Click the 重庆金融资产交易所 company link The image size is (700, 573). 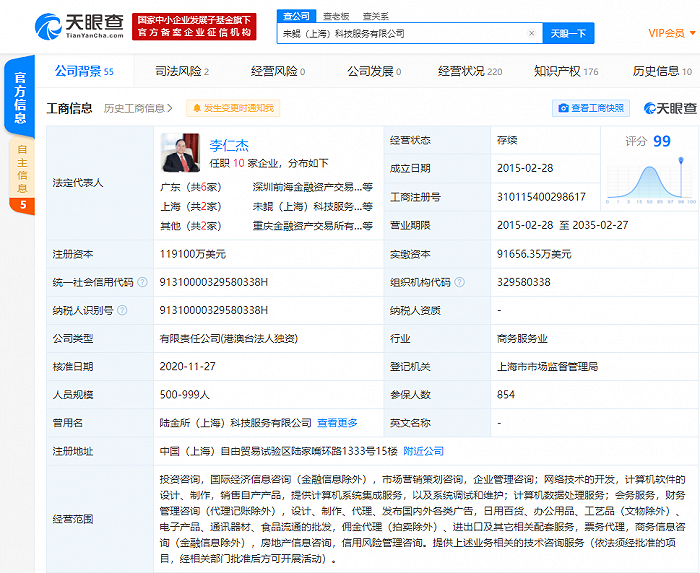312,226
